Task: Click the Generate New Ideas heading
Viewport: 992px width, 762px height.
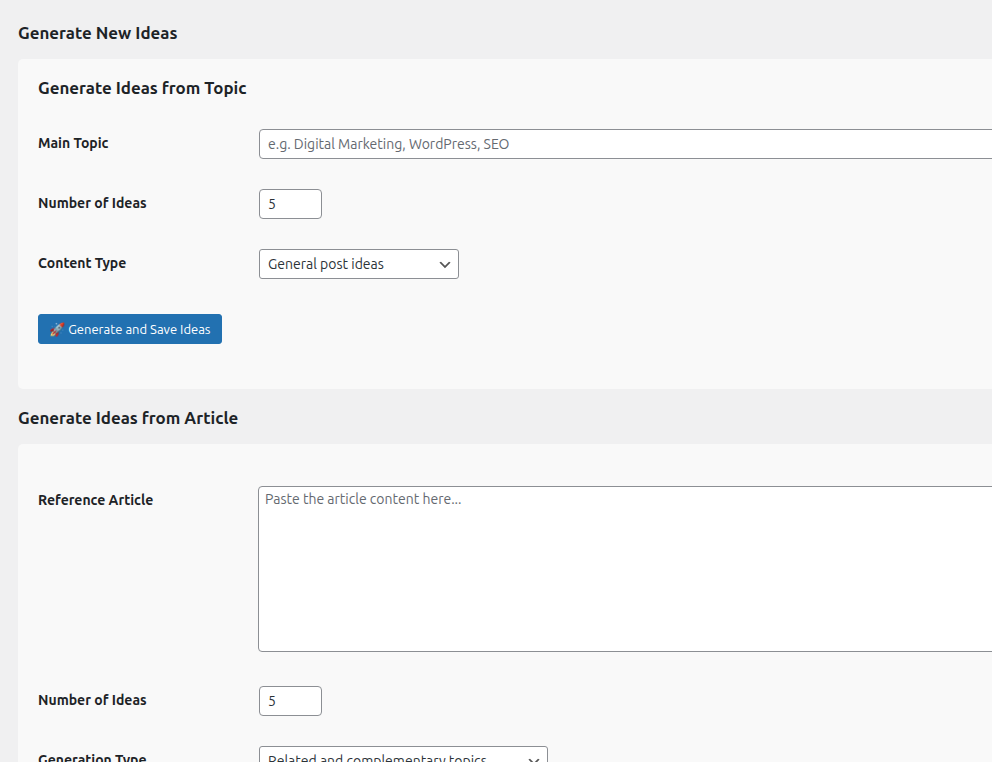Action: 97,33
